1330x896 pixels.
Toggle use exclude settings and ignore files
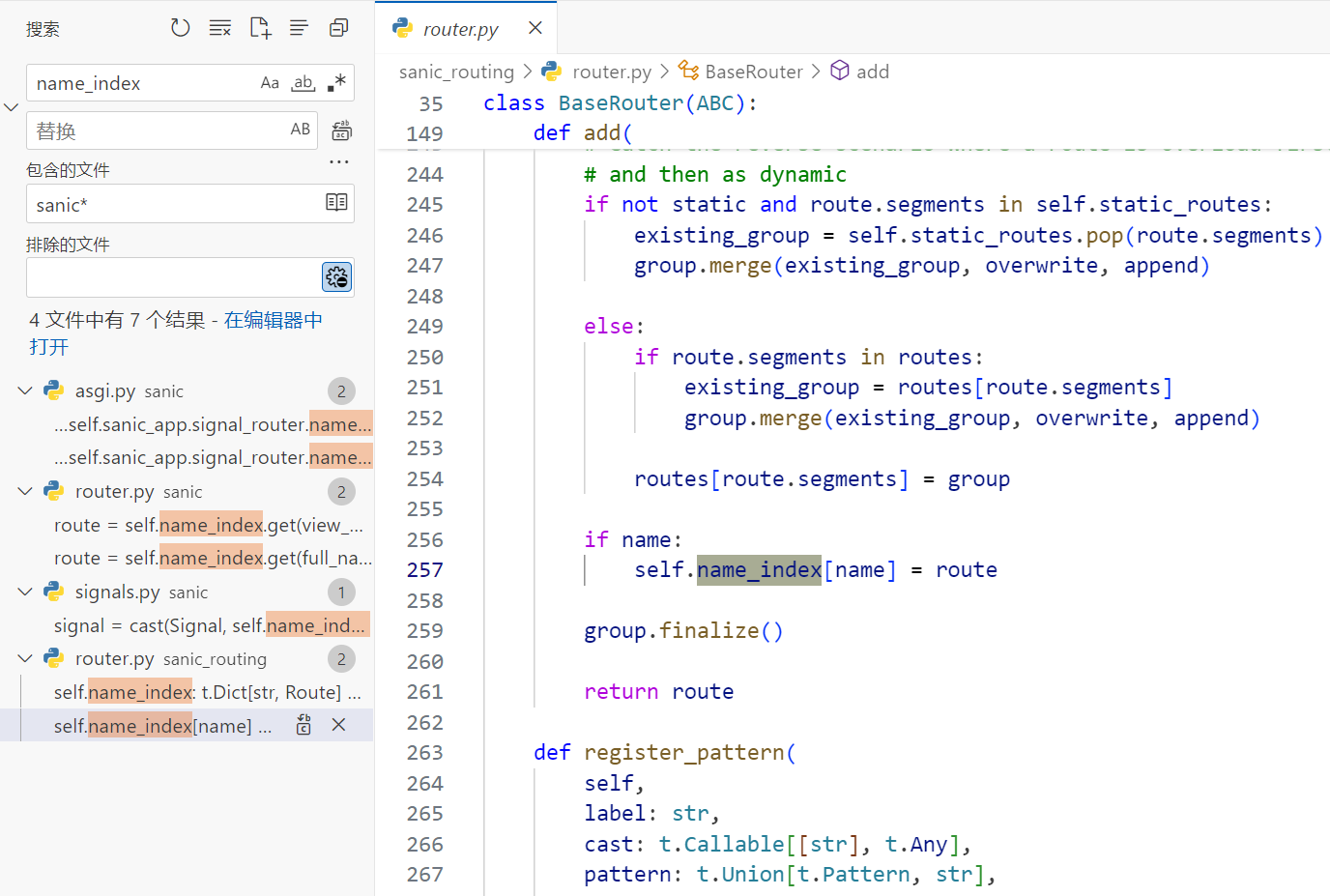(337, 277)
